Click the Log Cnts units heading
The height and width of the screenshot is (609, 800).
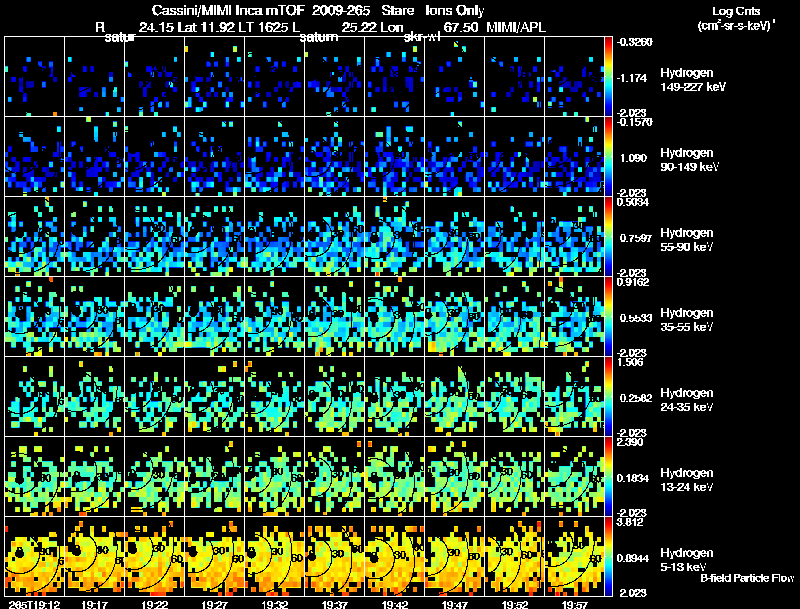point(736,18)
